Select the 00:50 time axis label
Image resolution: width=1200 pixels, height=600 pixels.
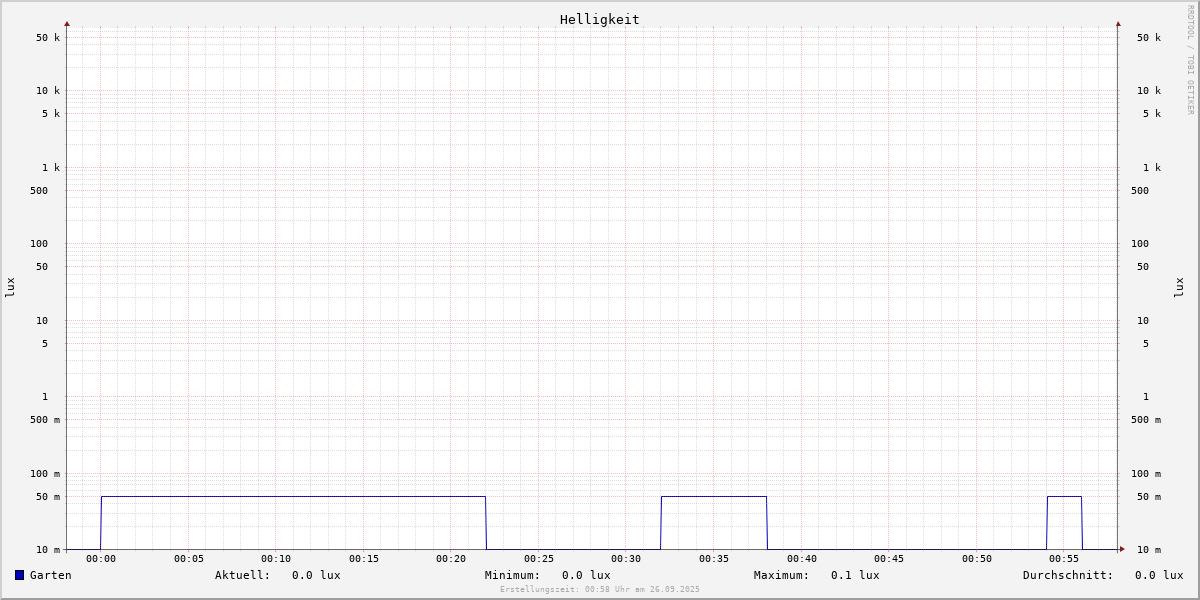pyautogui.click(x=977, y=559)
